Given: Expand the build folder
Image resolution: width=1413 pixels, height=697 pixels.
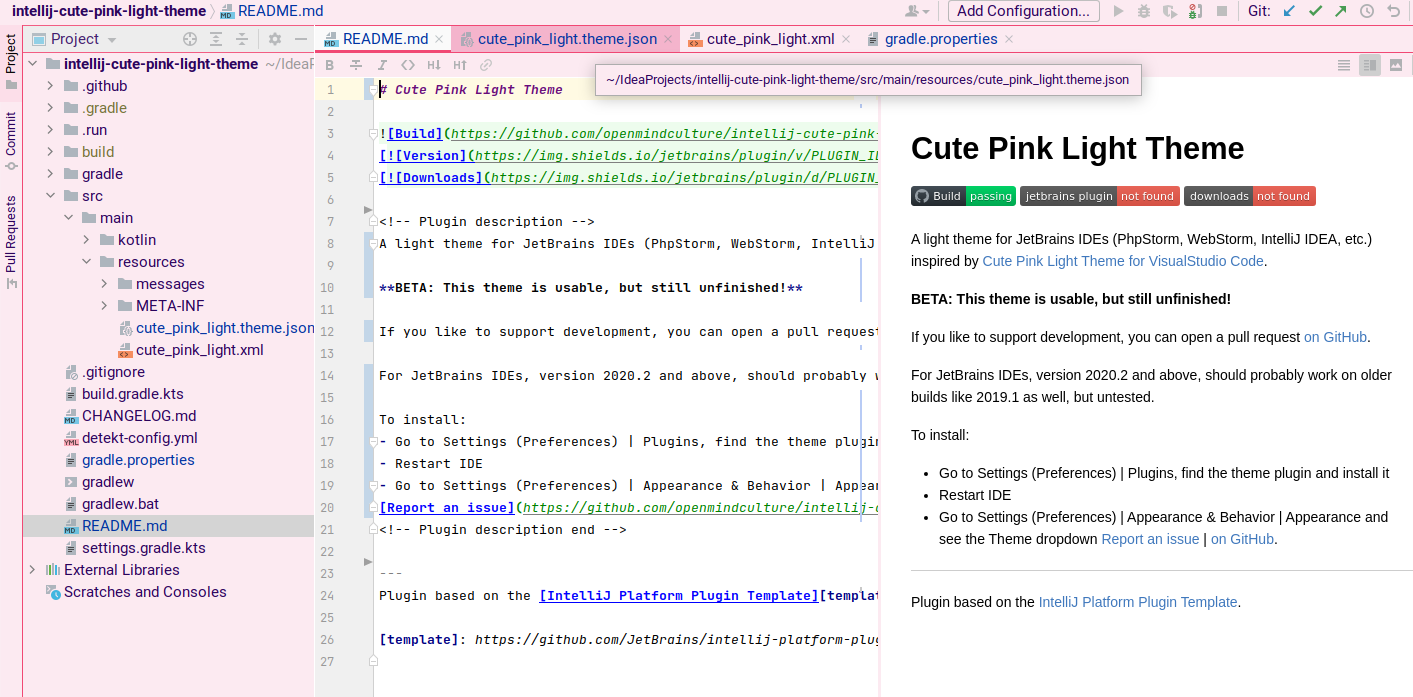Looking at the screenshot, I should coord(51,152).
